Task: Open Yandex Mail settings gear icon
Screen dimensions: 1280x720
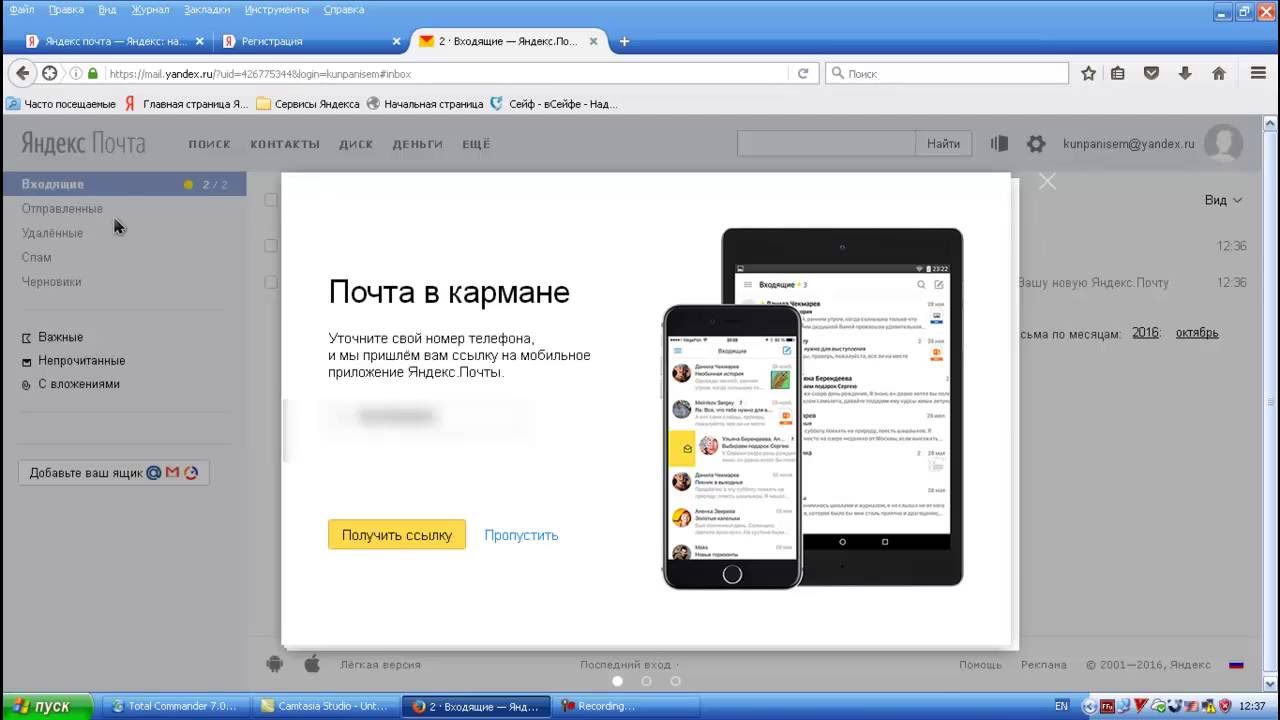Action: click(x=1036, y=144)
